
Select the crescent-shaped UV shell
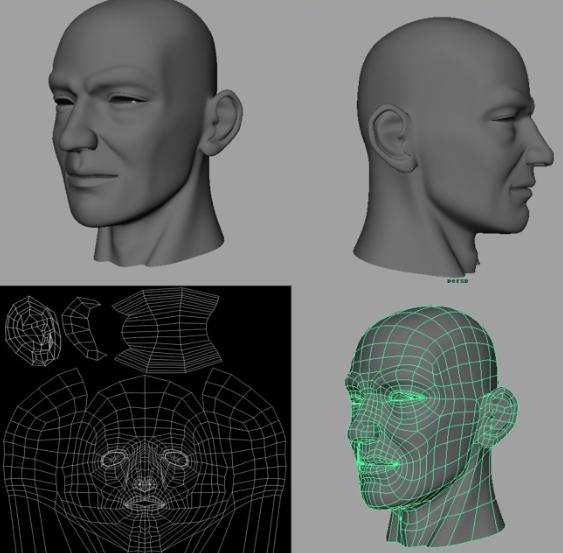coord(83,327)
